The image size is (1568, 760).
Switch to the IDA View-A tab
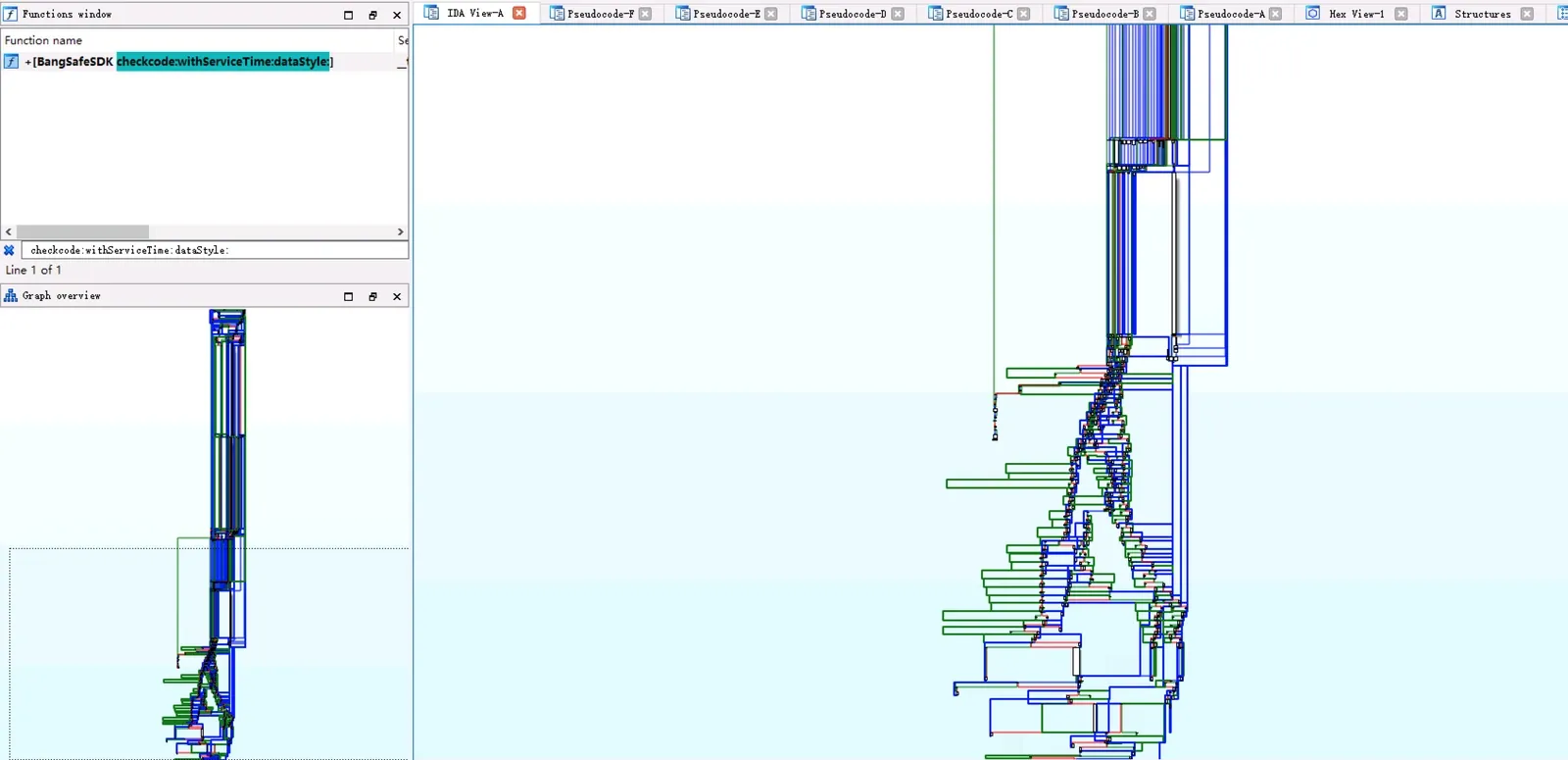[475, 13]
